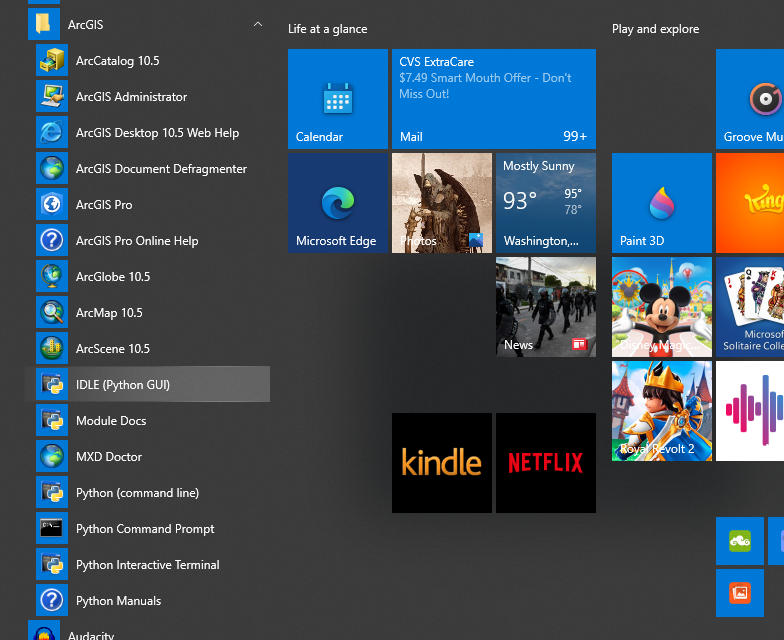The width and height of the screenshot is (784, 640).
Task: Open the Mail tile with CVS ExtraCare
Action: coord(494,99)
